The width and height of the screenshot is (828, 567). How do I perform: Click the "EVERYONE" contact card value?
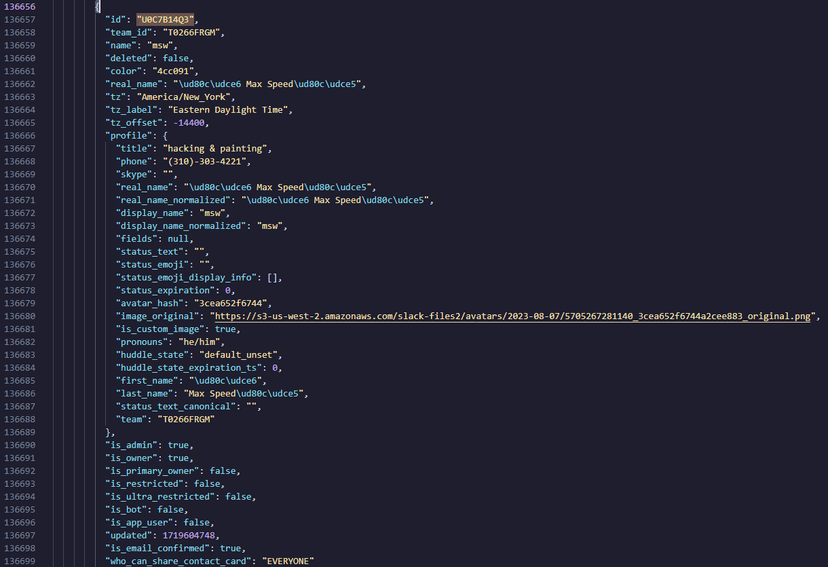(288, 561)
